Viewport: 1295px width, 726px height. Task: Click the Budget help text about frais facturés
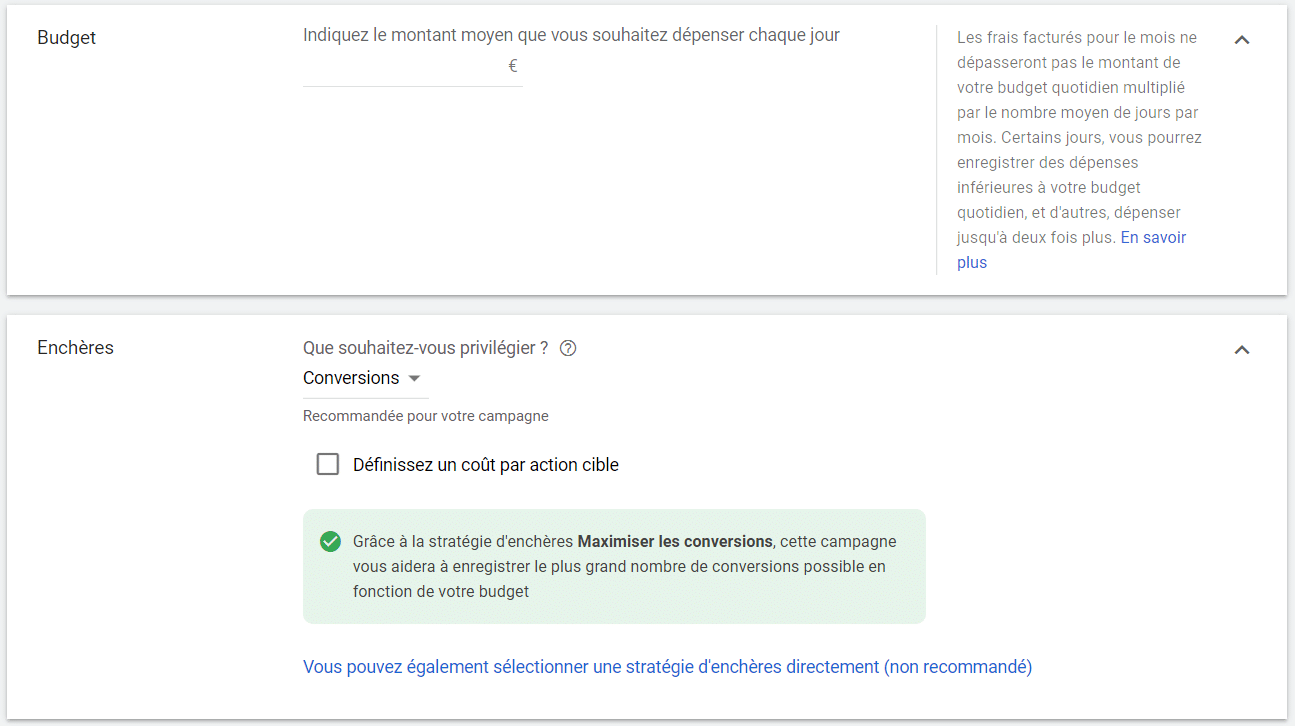click(x=1076, y=38)
